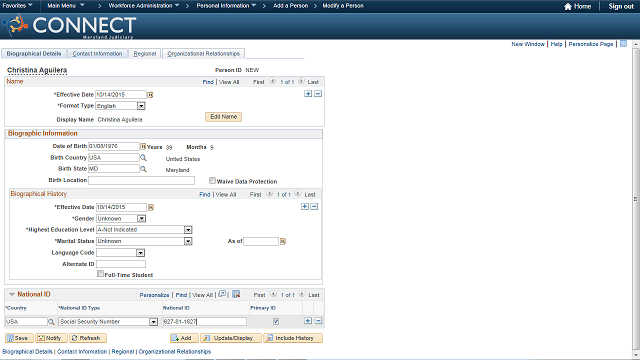Screen dimensions: 640x360
Task: Add a new Name row with plus icon
Action: pos(308,94)
